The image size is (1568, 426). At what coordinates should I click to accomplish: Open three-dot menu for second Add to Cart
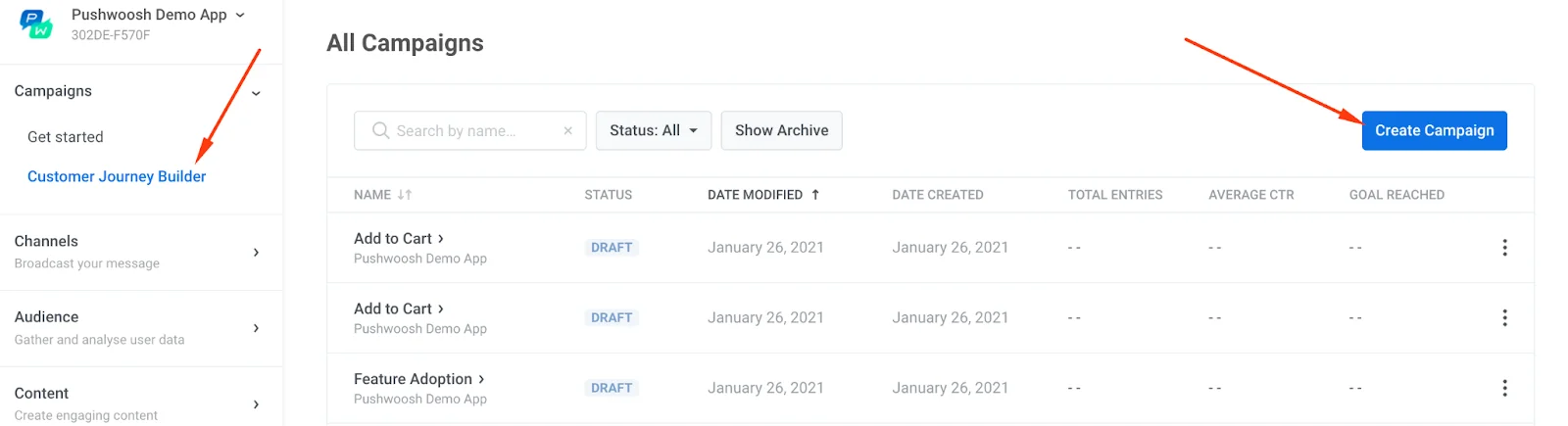point(1504,318)
